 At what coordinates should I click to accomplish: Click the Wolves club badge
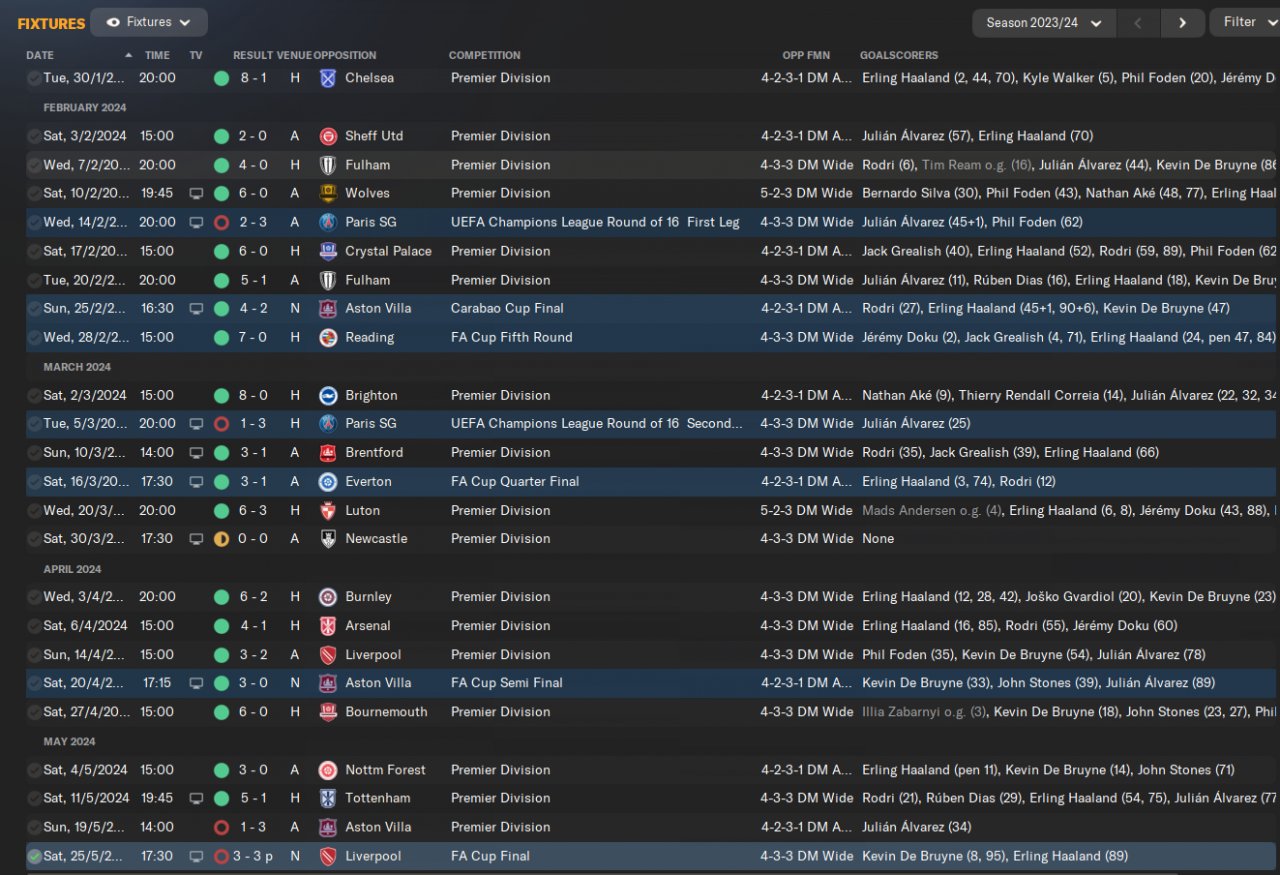pos(327,193)
